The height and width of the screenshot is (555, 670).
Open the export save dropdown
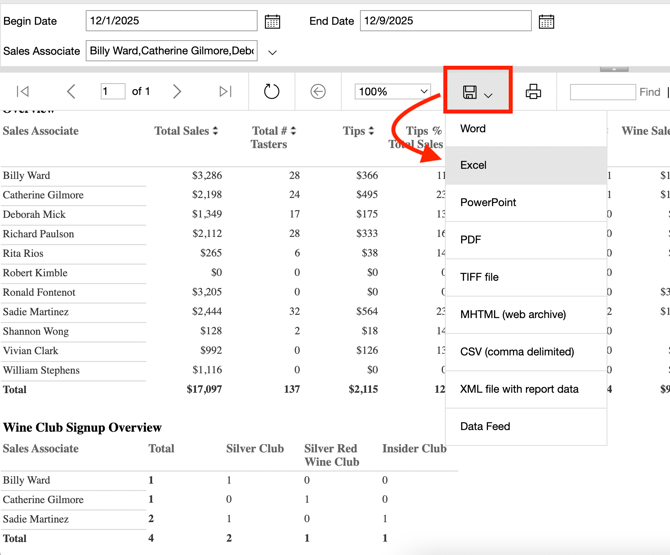(x=478, y=92)
